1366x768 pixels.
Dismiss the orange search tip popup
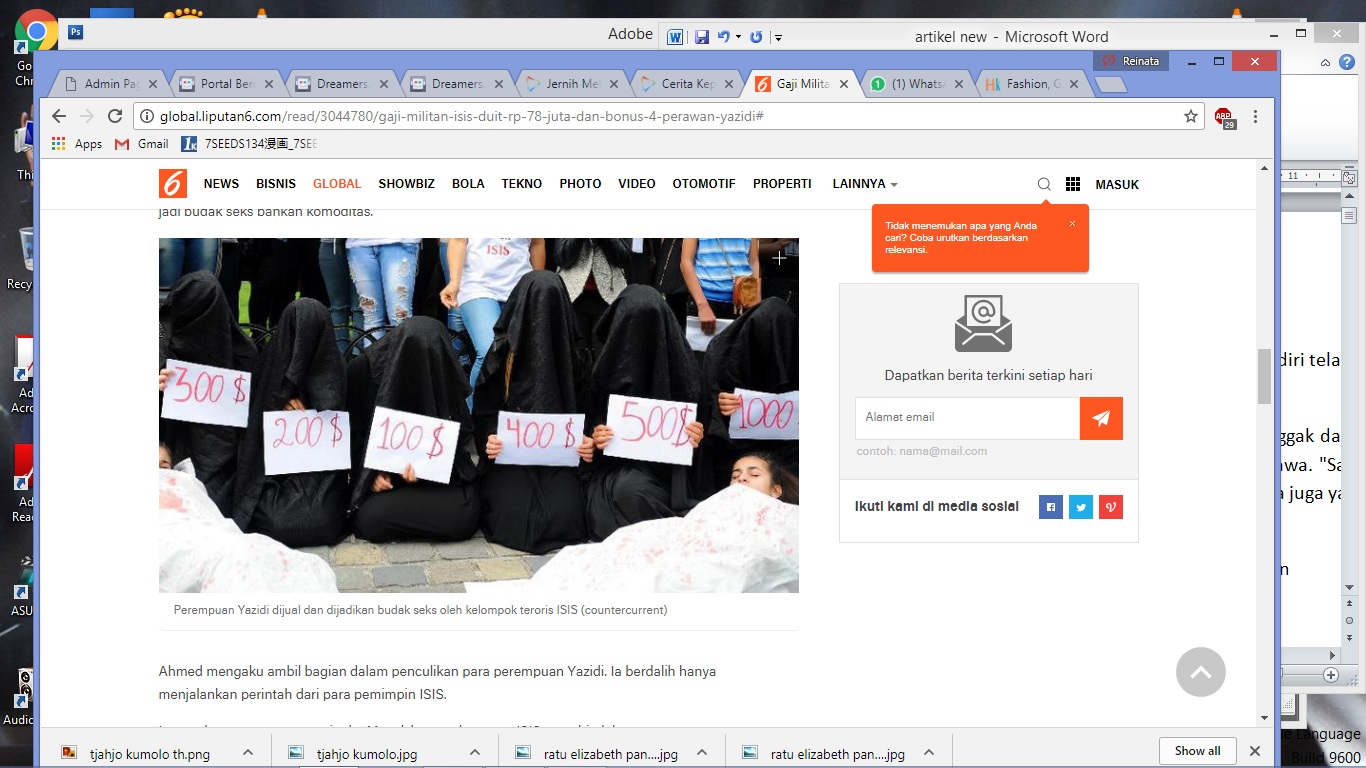click(x=1072, y=224)
